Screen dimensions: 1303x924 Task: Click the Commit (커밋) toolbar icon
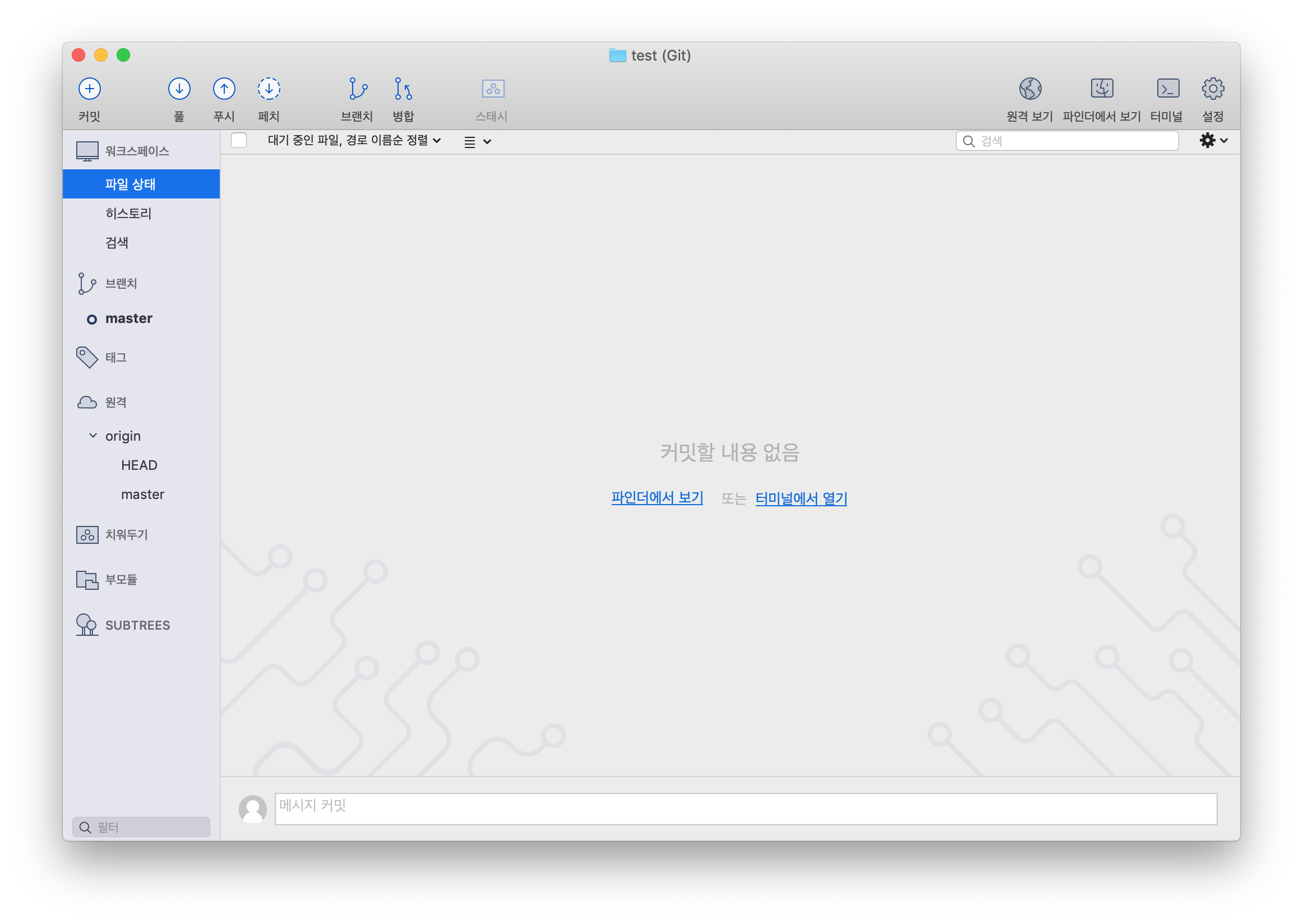(x=89, y=89)
